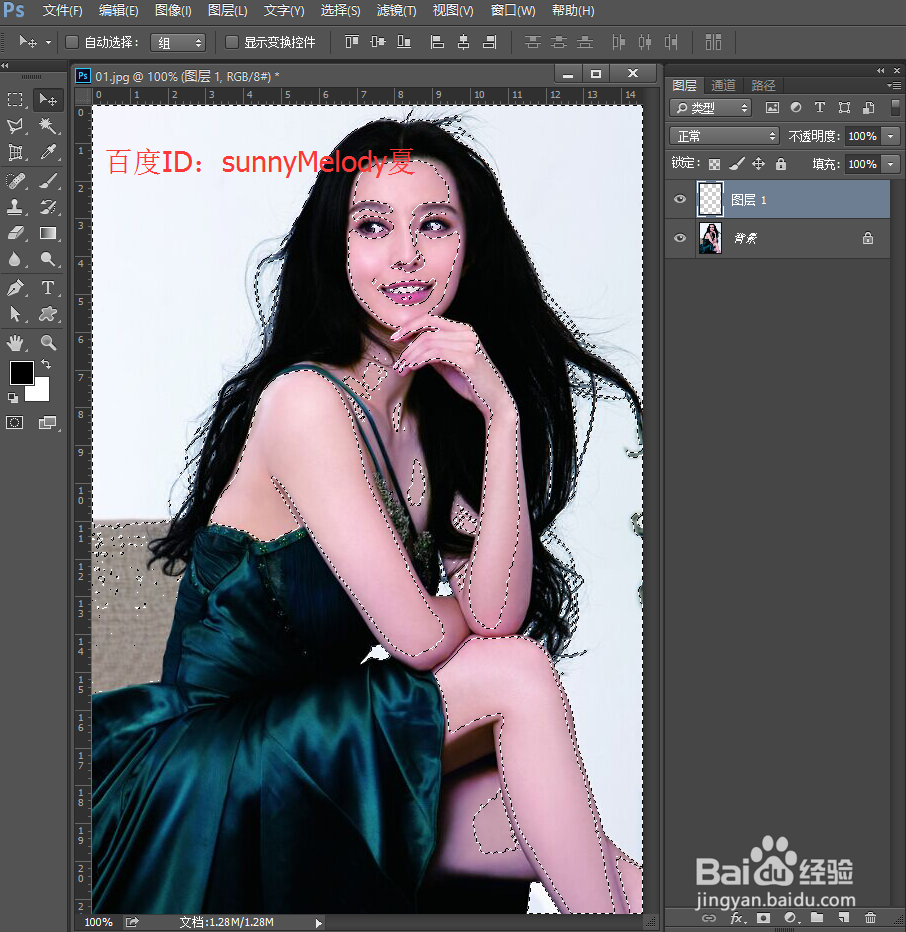Enable the 显示变换控件 checkbox
This screenshot has height=932, width=906.
pos(232,42)
